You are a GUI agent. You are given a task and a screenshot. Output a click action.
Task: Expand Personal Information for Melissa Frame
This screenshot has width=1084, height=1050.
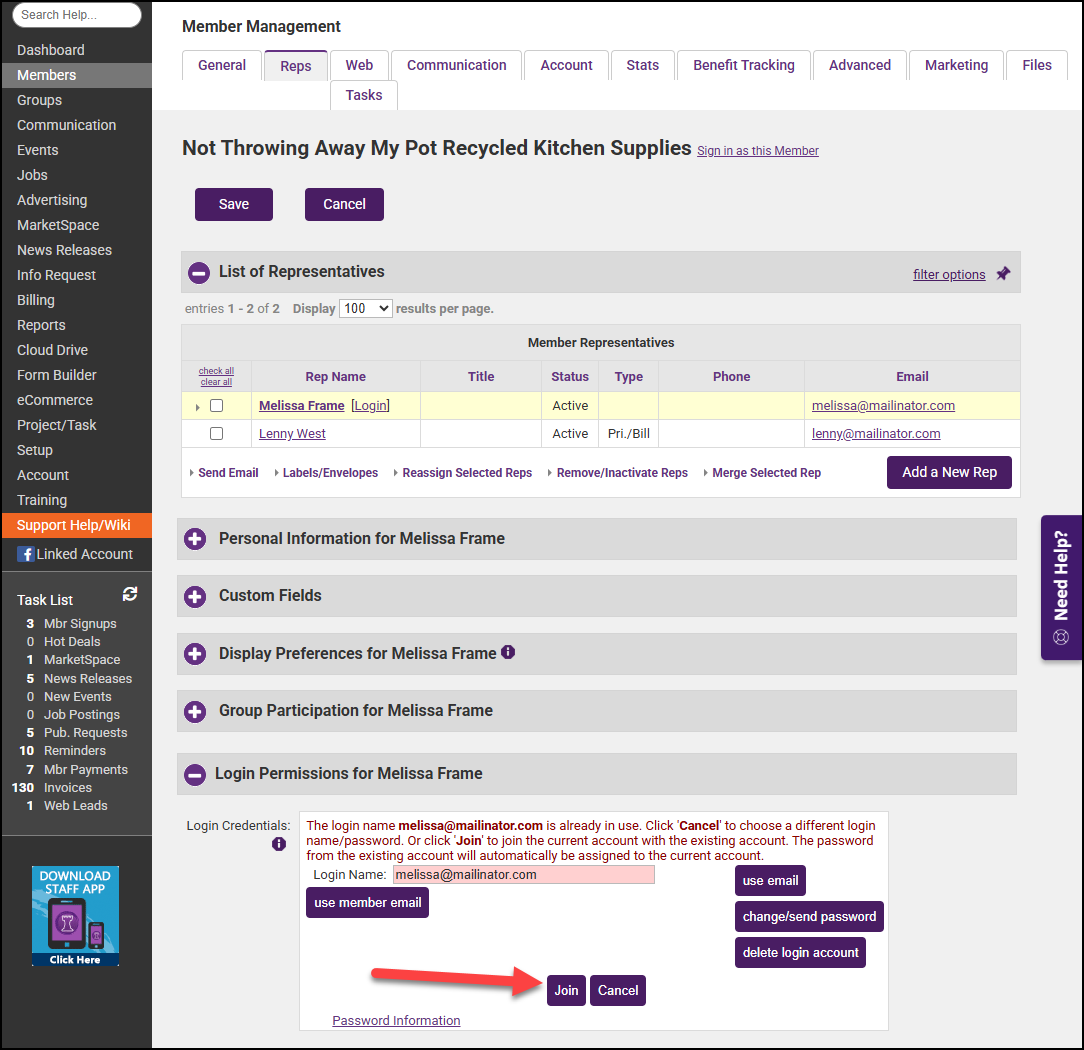point(195,539)
